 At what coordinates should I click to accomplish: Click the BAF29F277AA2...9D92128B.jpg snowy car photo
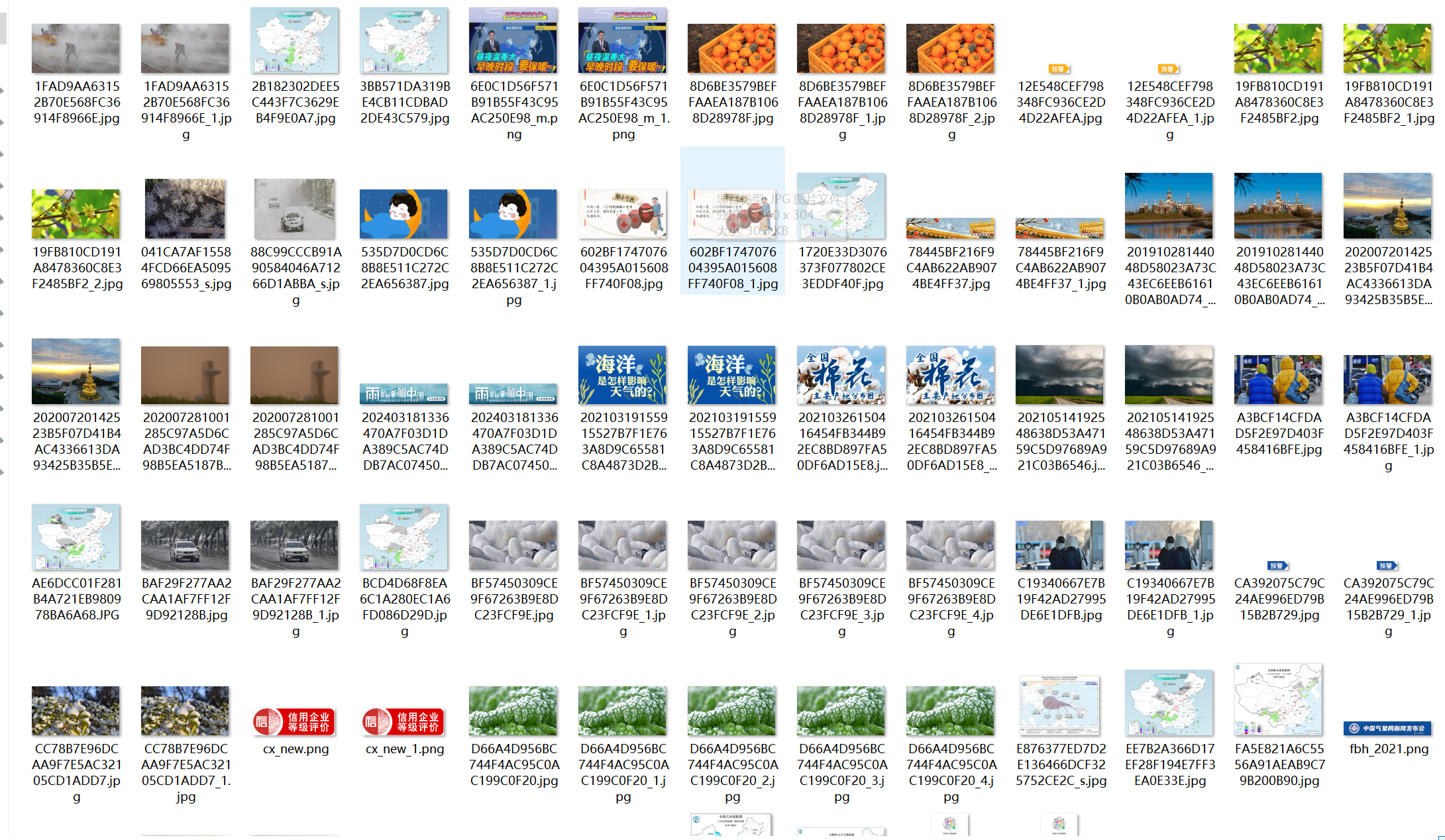pyautogui.click(x=185, y=545)
